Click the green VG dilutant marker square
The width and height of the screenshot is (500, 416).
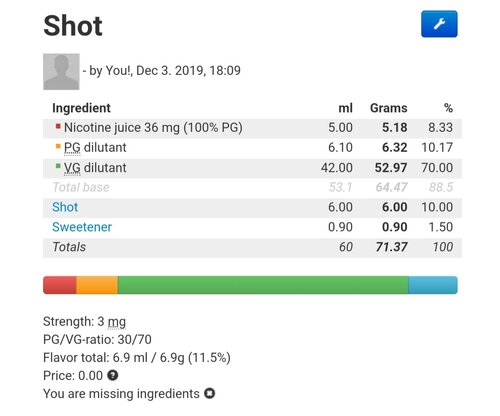click(58, 166)
